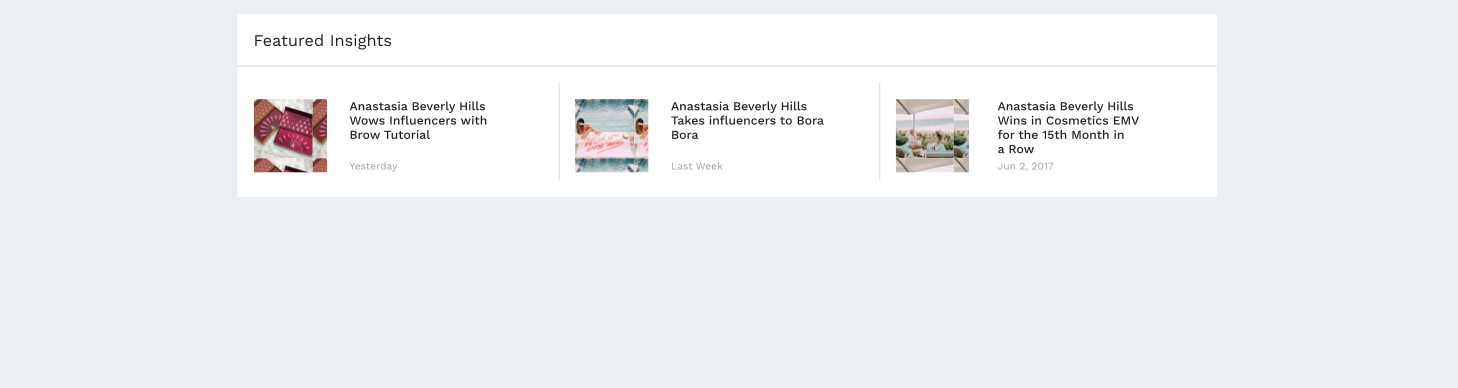The image size is (1458, 388).
Task: Click the empty gray area below the panel
Action: tap(728, 292)
